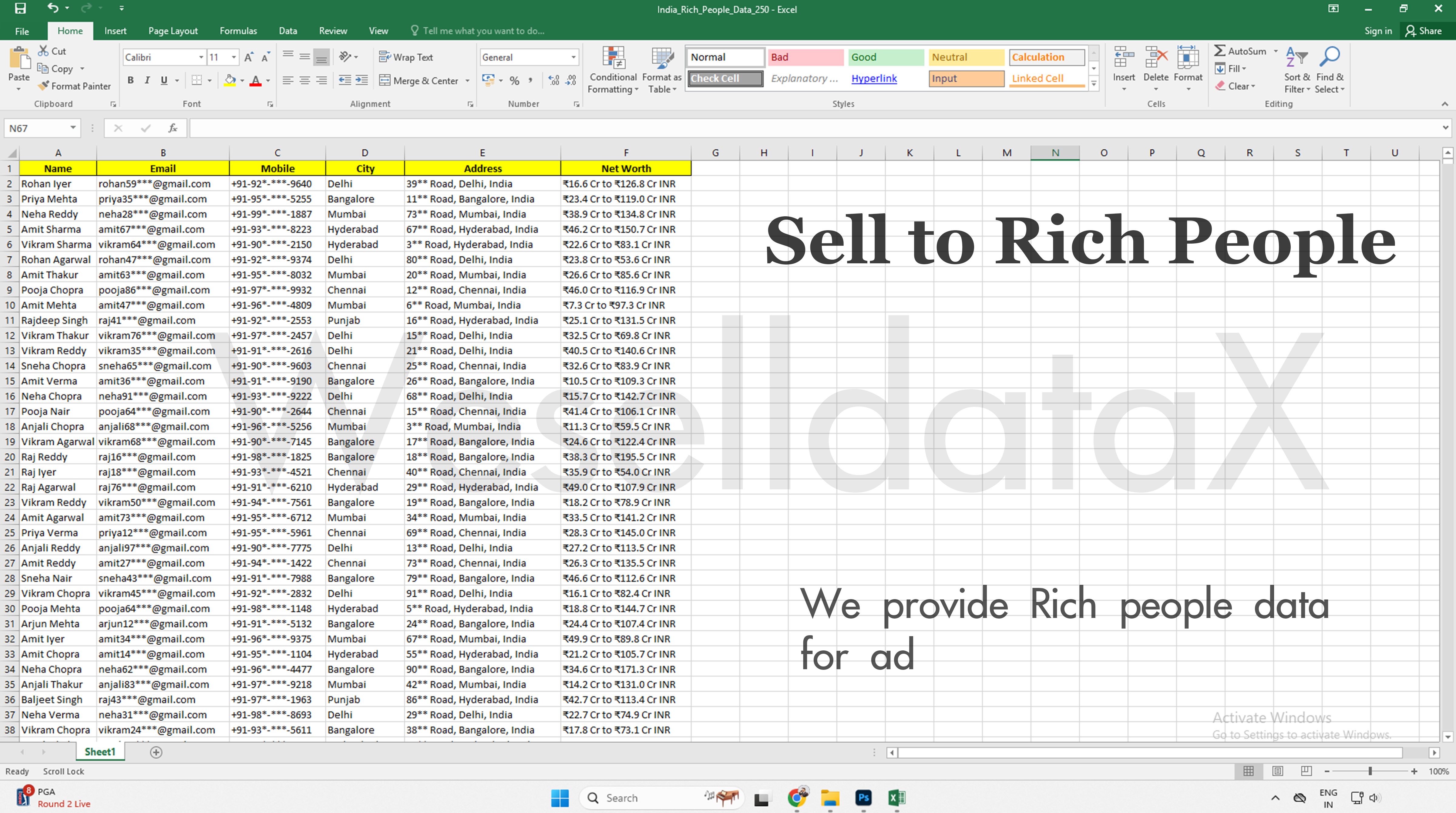1456x813 pixels.
Task: Select the Sheet1 tab
Action: click(100, 752)
